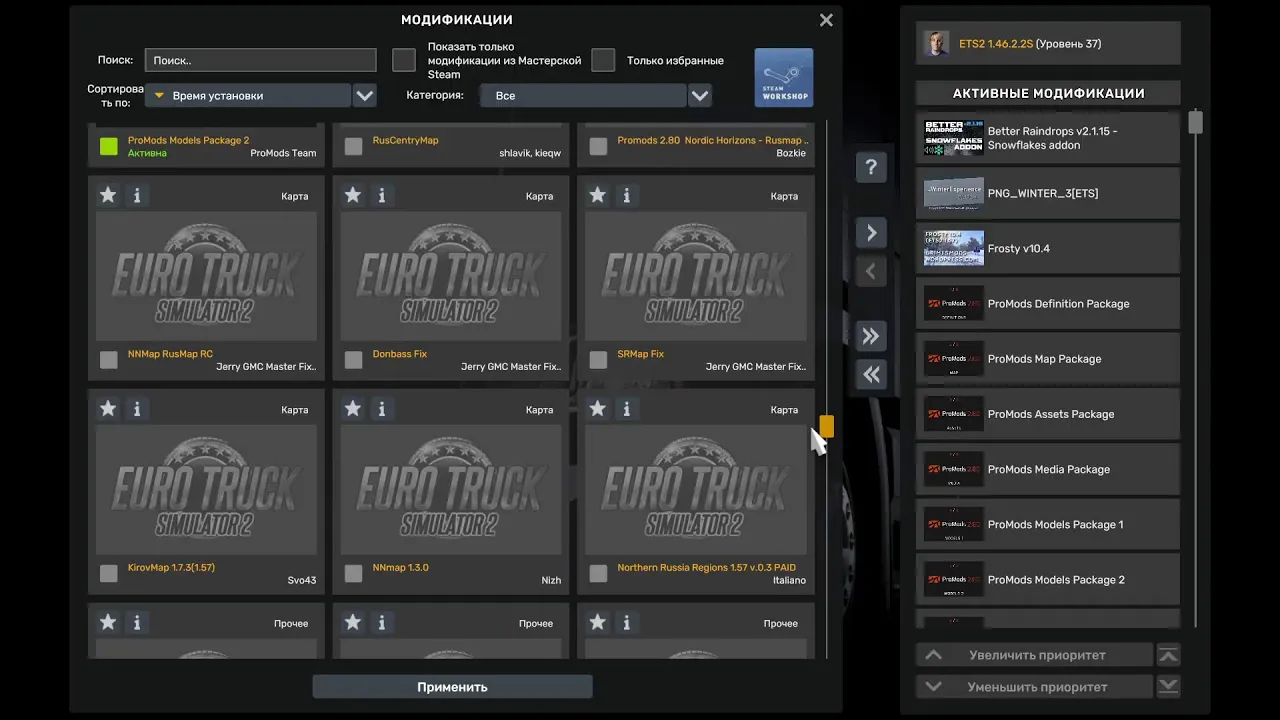Remove selected mod with single left arrow

click(x=871, y=271)
